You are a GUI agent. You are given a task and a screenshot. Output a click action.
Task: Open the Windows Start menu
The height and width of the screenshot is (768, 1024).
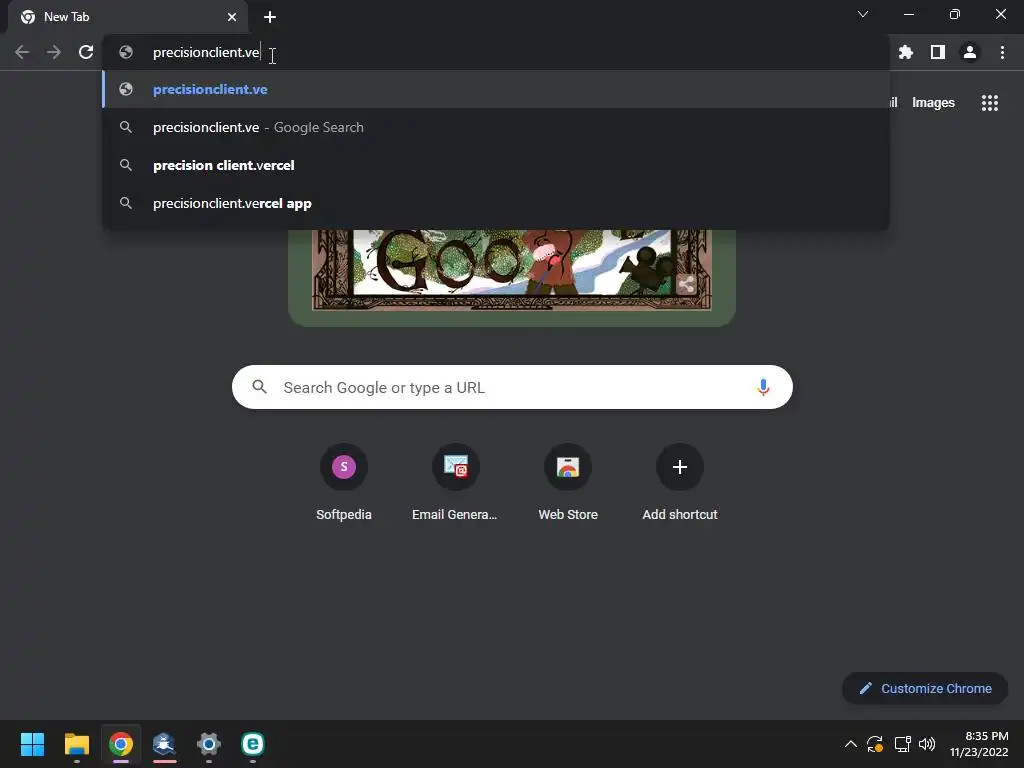(x=32, y=744)
